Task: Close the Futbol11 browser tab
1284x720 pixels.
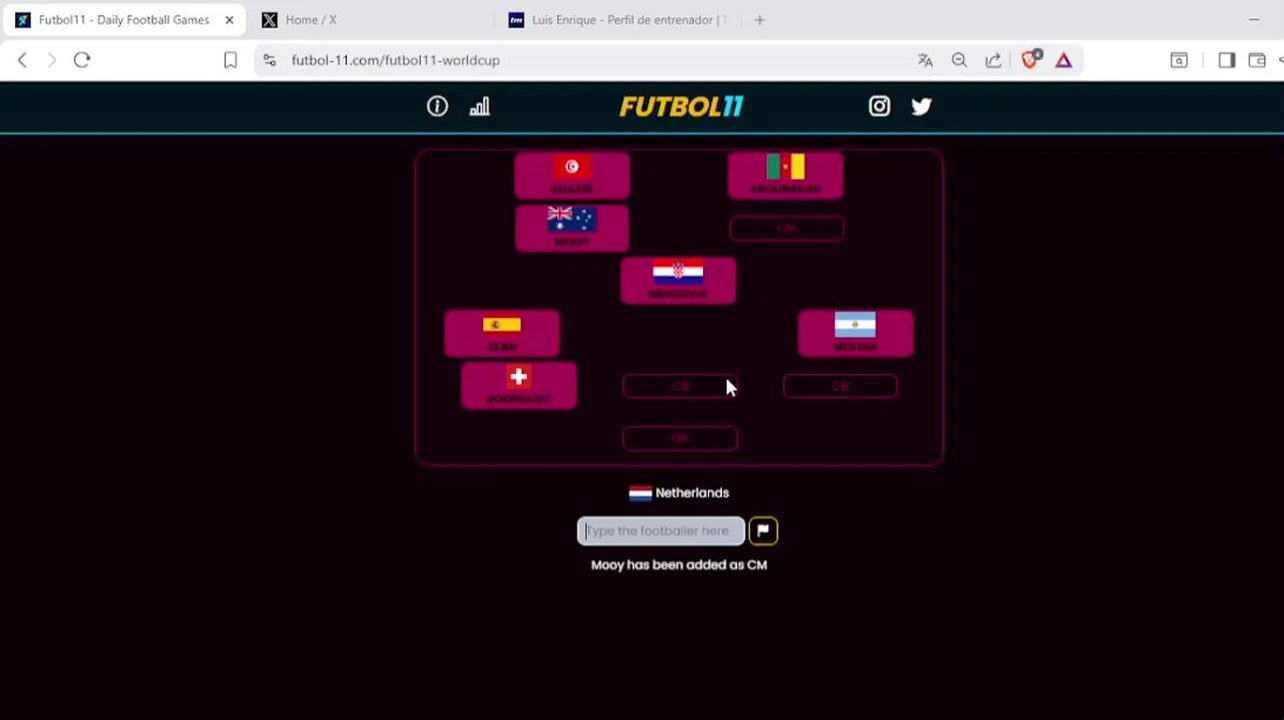Action: point(230,20)
